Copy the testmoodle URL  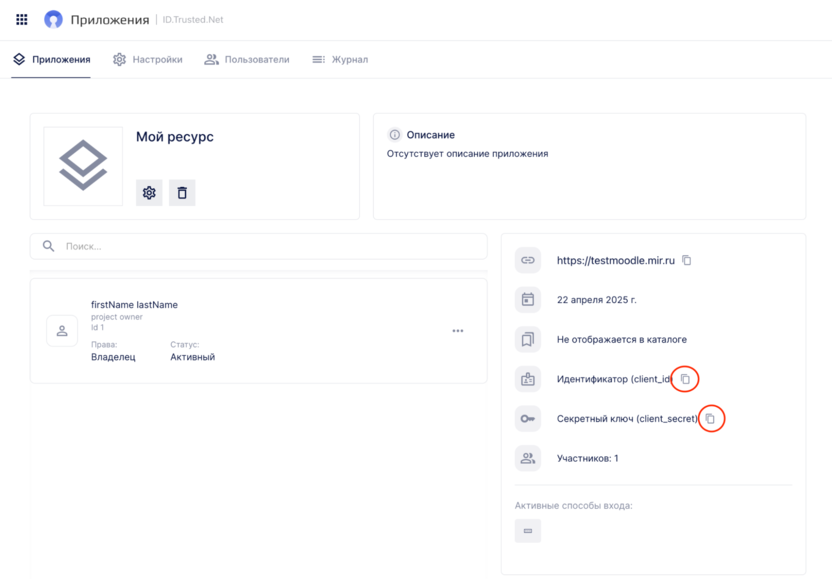click(686, 260)
